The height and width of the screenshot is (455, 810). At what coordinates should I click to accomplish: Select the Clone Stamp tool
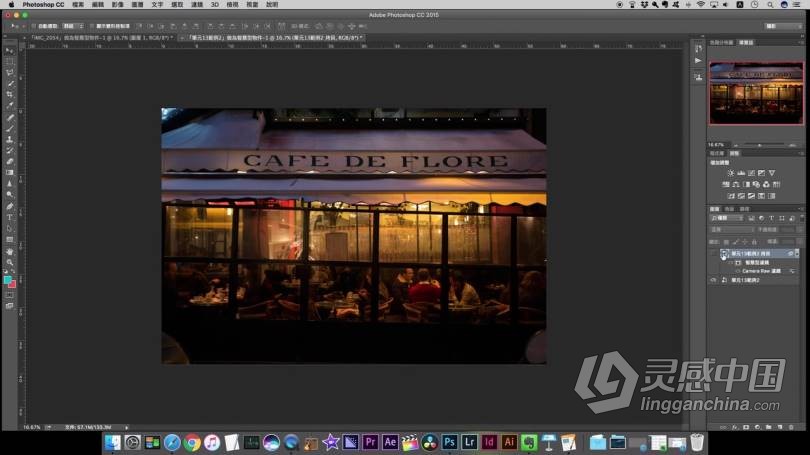[9, 139]
